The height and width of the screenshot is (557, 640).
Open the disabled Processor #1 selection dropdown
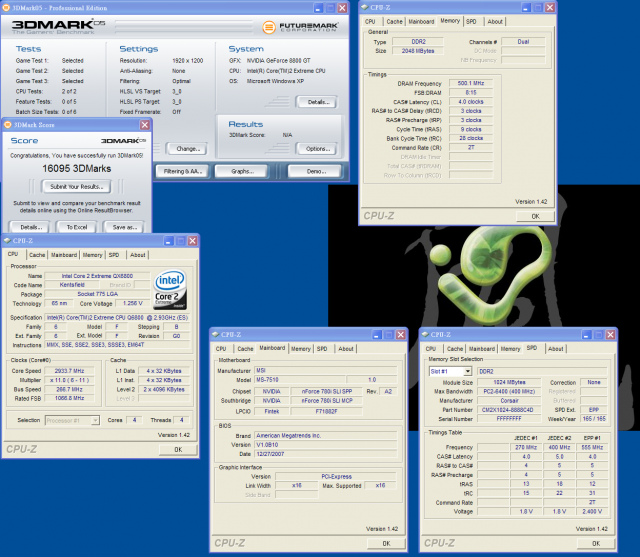pos(95,420)
